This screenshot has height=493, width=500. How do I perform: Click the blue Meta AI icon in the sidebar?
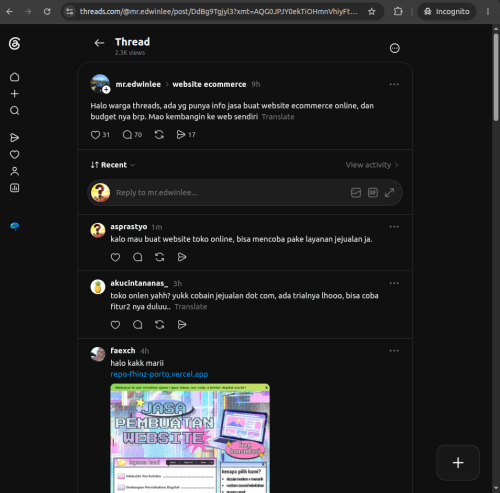pyautogui.click(x=14, y=226)
